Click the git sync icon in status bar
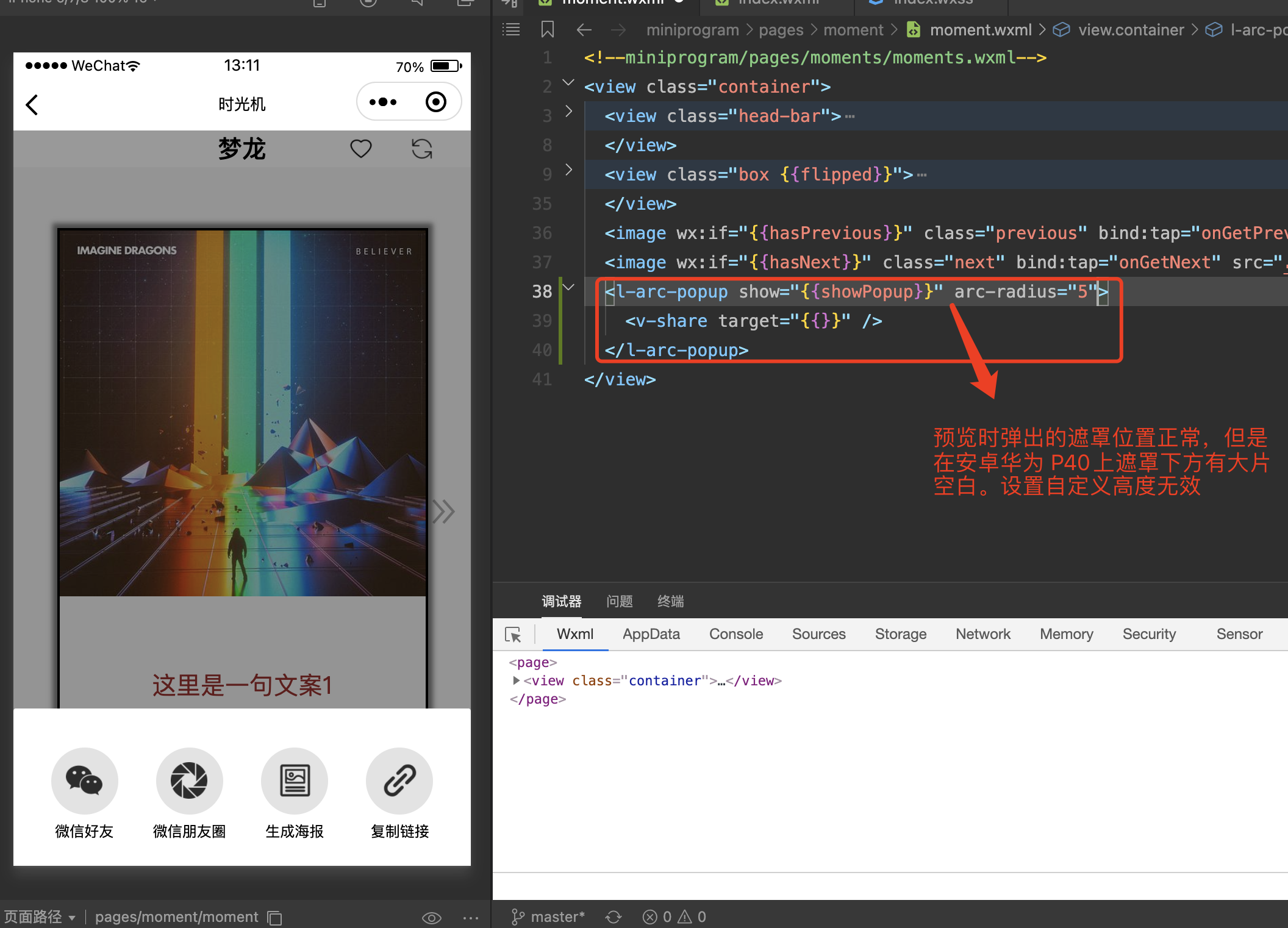 [614, 916]
